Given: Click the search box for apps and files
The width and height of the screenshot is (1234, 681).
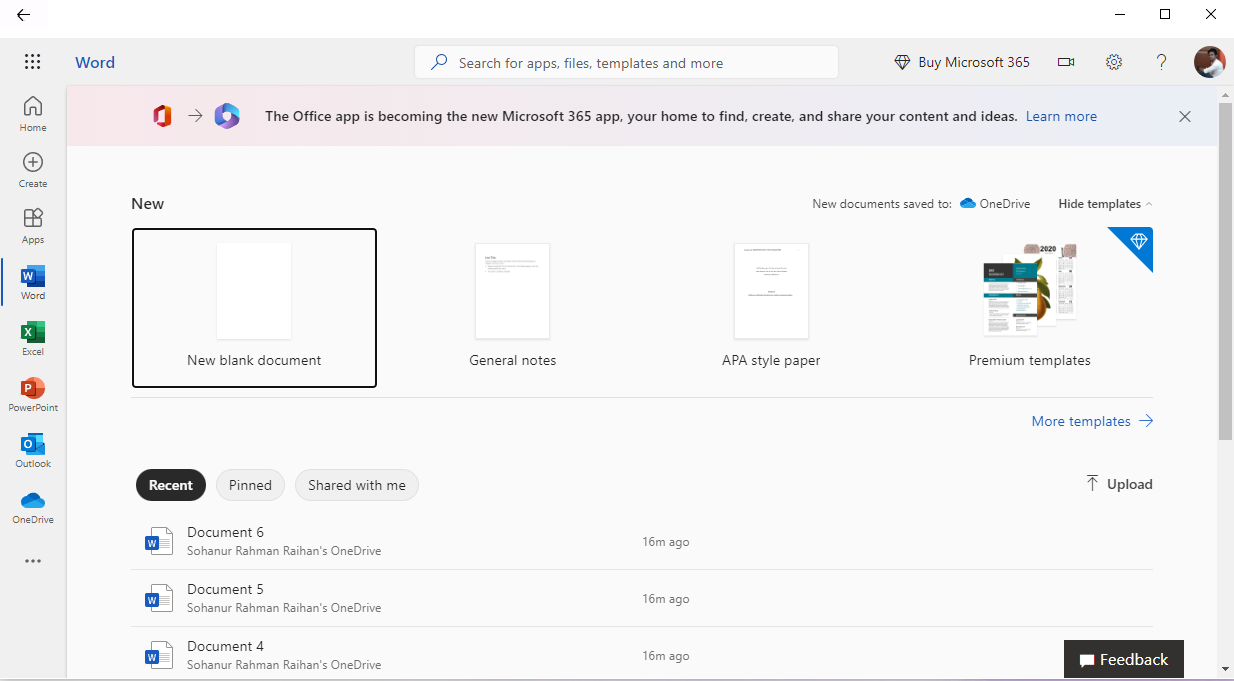Looking at the screenshot, I should pos(626,62).
